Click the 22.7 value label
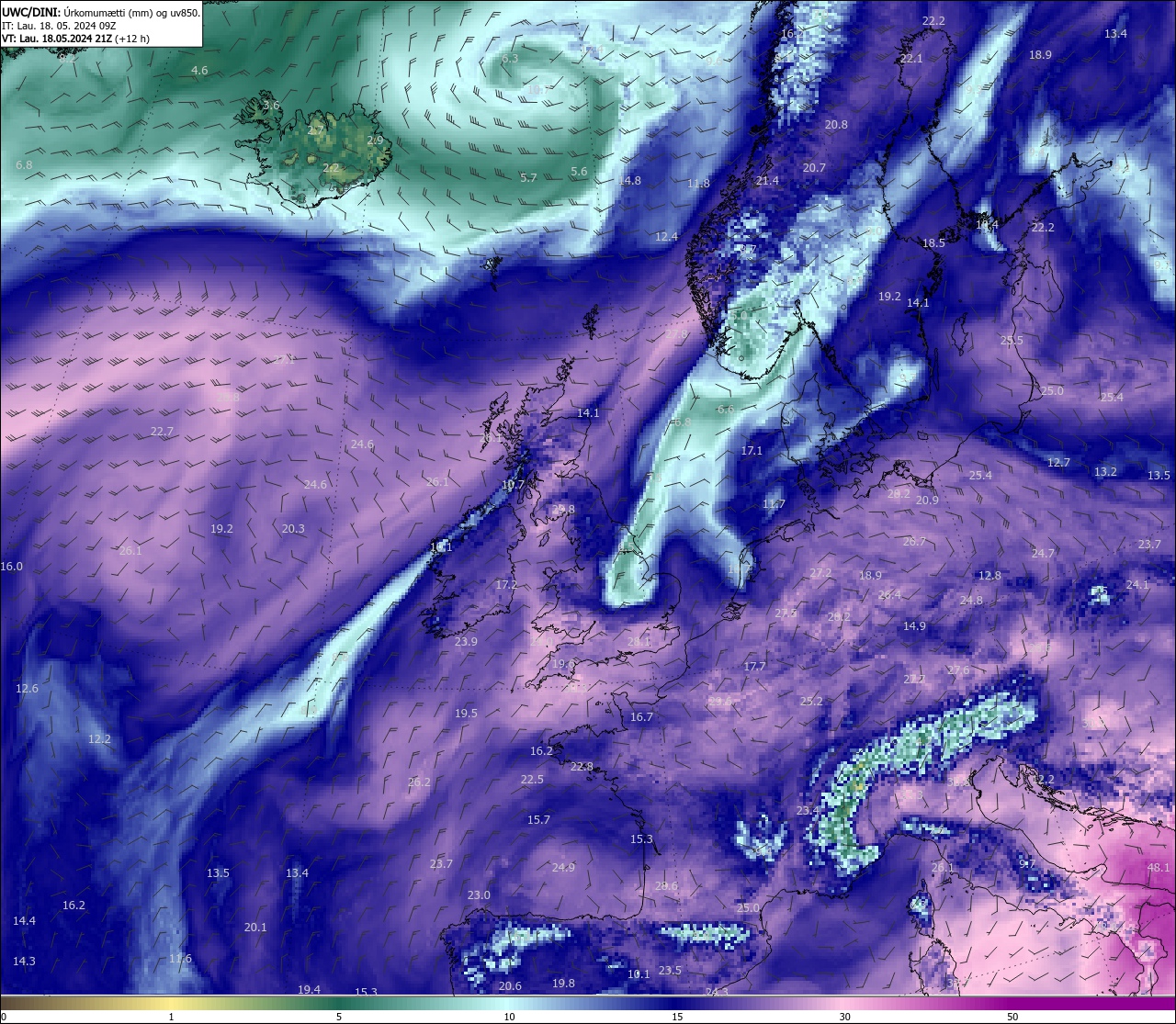Screen dimensions: 1176x1024 [x=162, y=432]
